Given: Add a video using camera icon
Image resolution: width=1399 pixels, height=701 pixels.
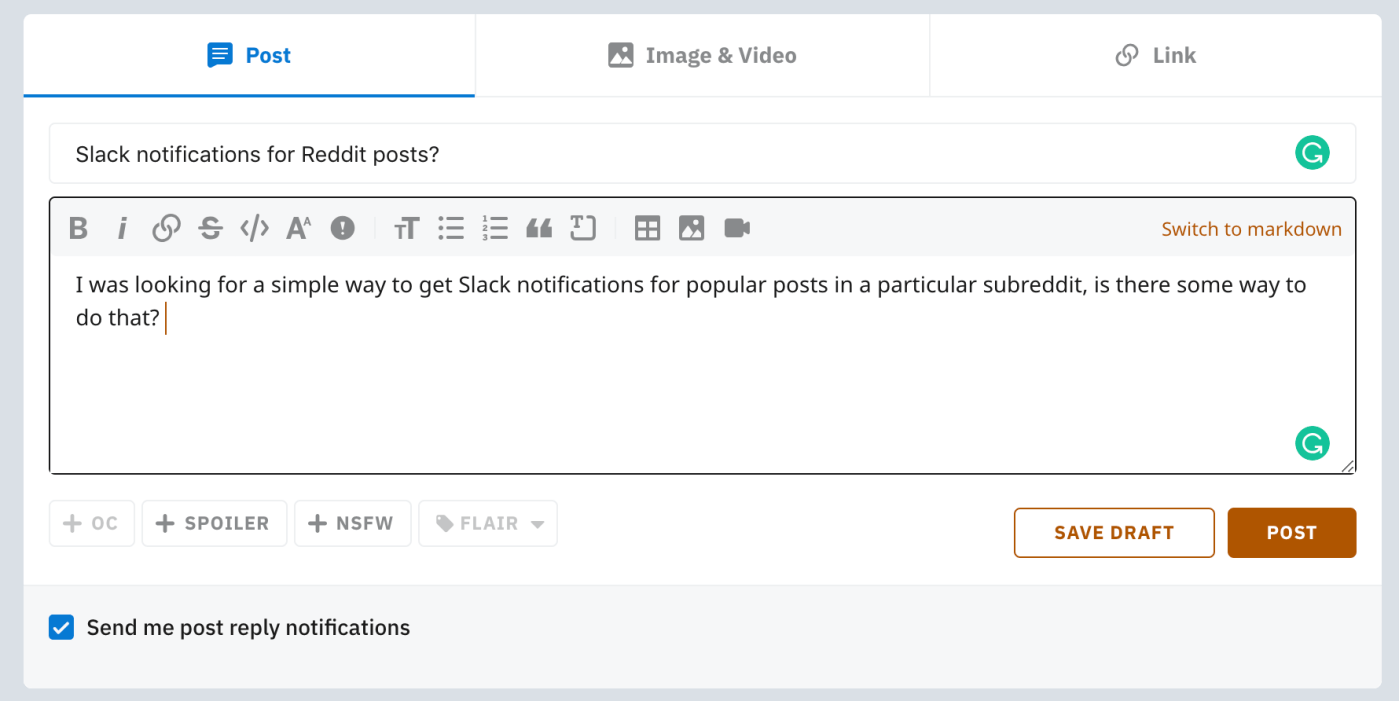Looking at the screenshot, I should 737,229.
